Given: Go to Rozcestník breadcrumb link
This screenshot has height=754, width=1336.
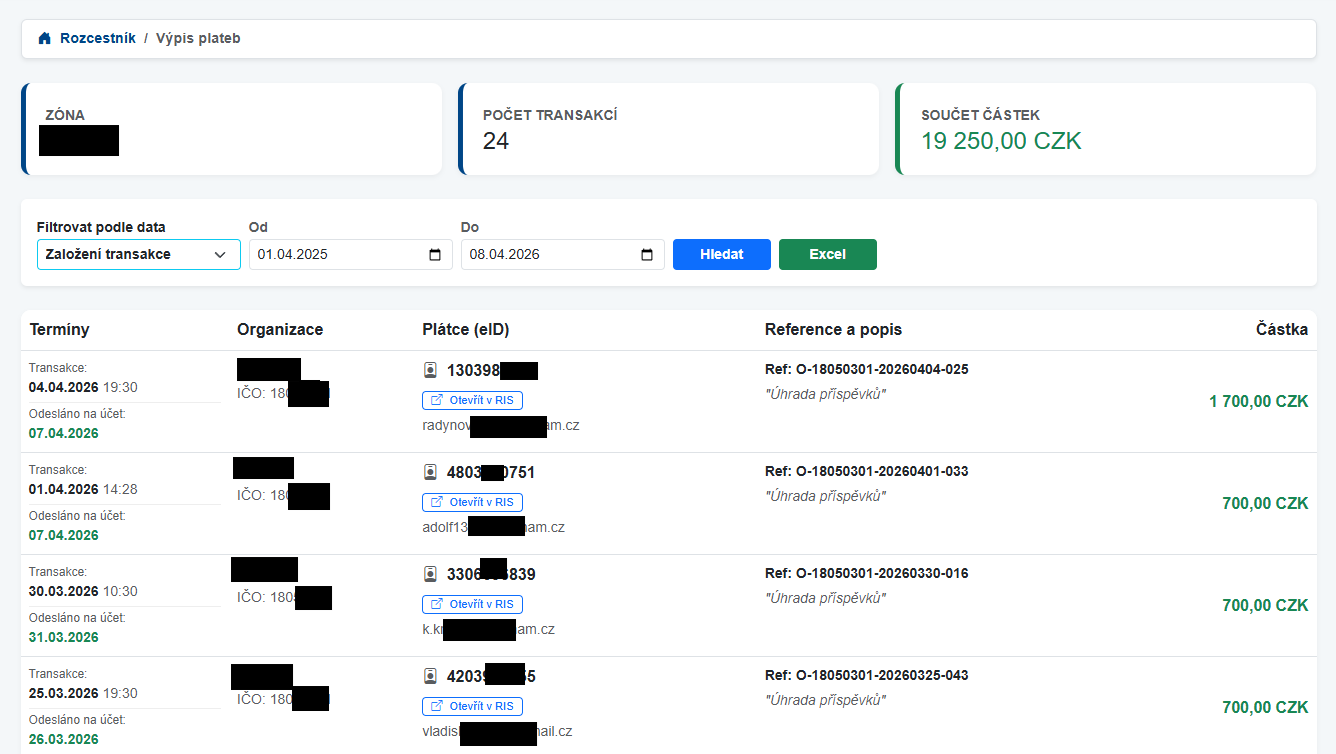Looking at the screenshot, I should [97, 39].
